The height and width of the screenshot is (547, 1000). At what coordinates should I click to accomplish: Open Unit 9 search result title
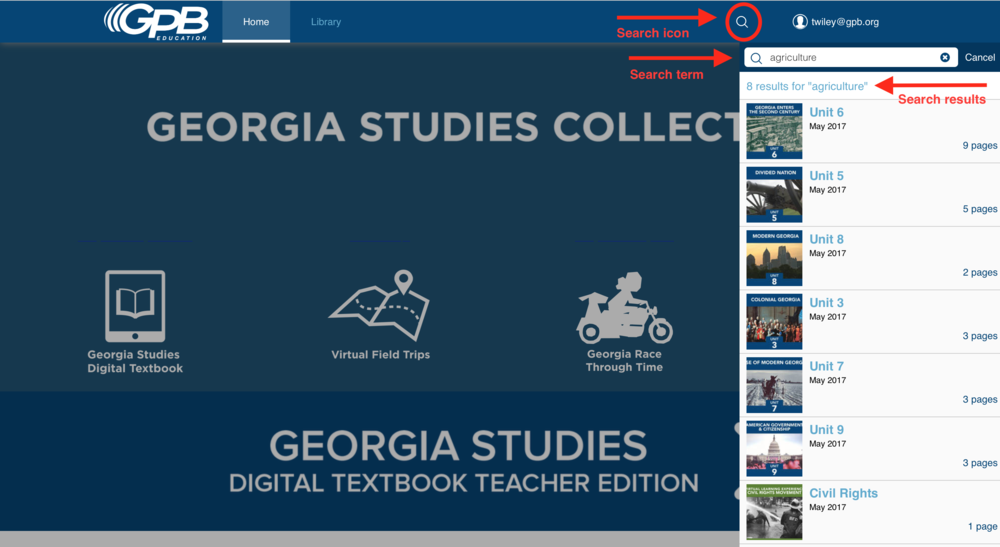(827, 430)
